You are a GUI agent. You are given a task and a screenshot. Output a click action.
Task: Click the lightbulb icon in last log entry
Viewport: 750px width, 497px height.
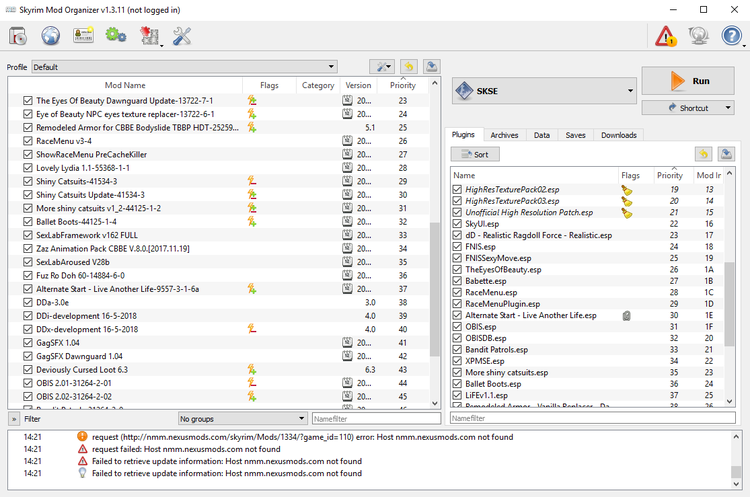pos(82,473)
